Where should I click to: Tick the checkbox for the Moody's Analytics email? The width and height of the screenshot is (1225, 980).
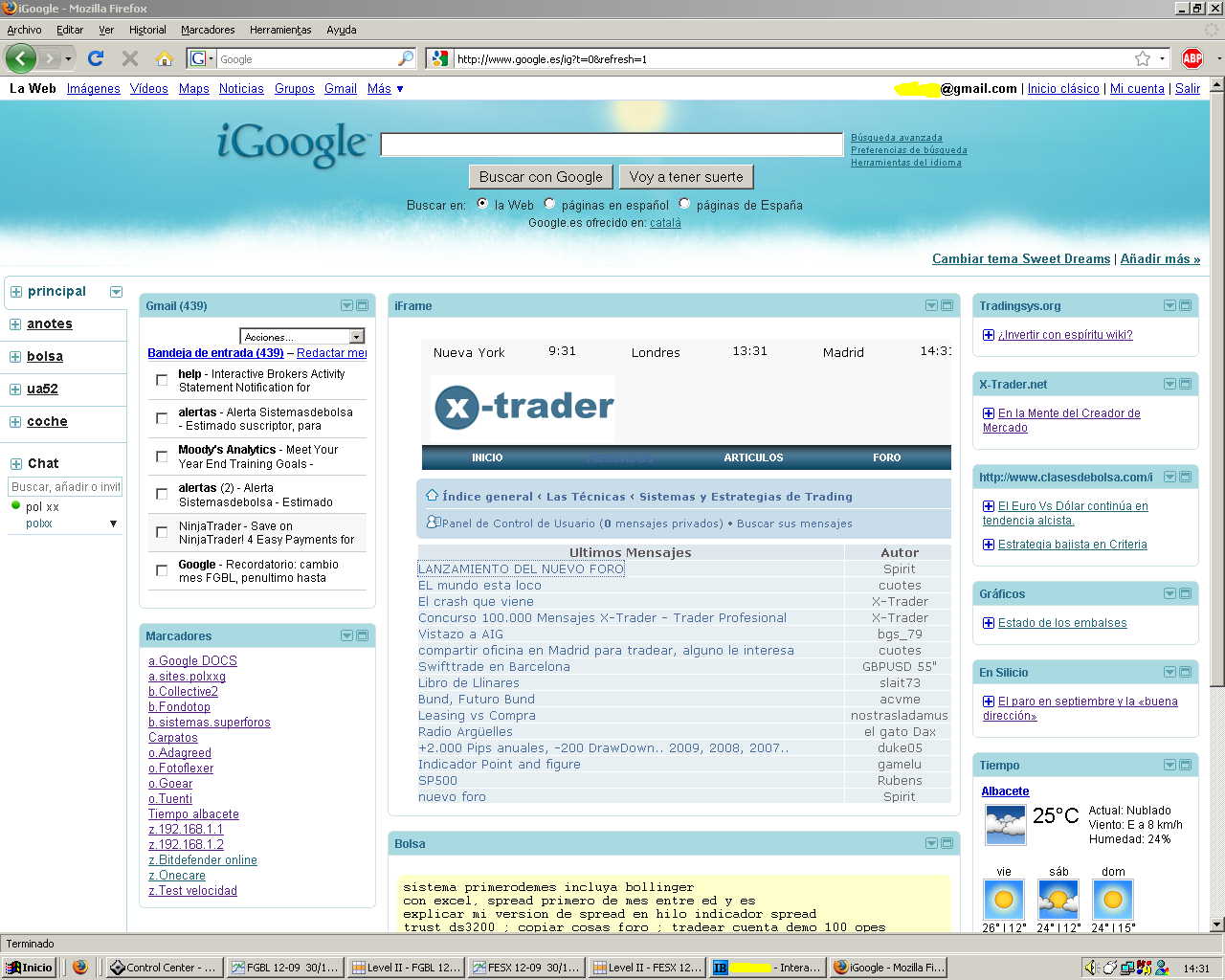tap(162, 457)
